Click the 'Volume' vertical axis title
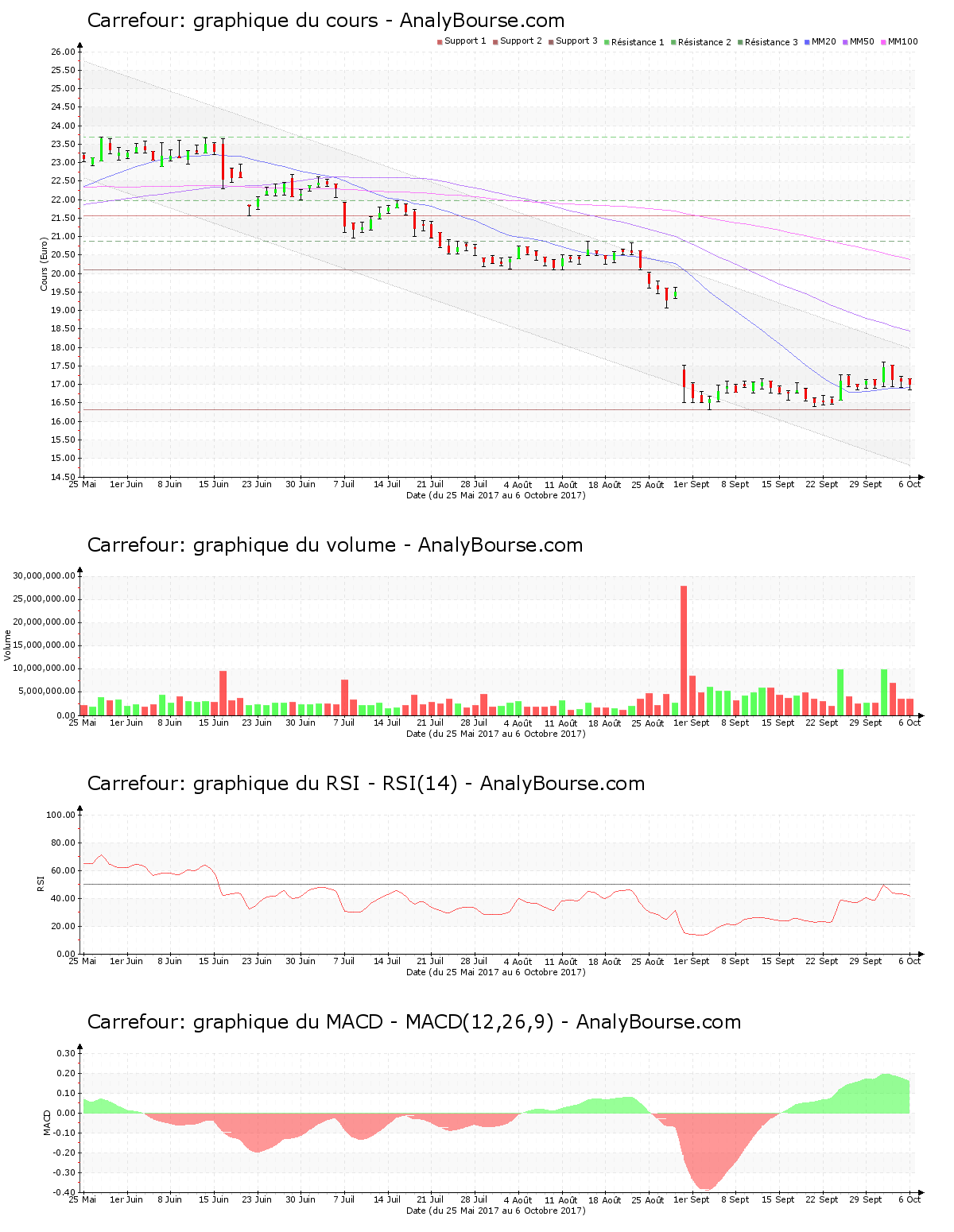The image size is (954, 1232). click(x=8, y=645)
